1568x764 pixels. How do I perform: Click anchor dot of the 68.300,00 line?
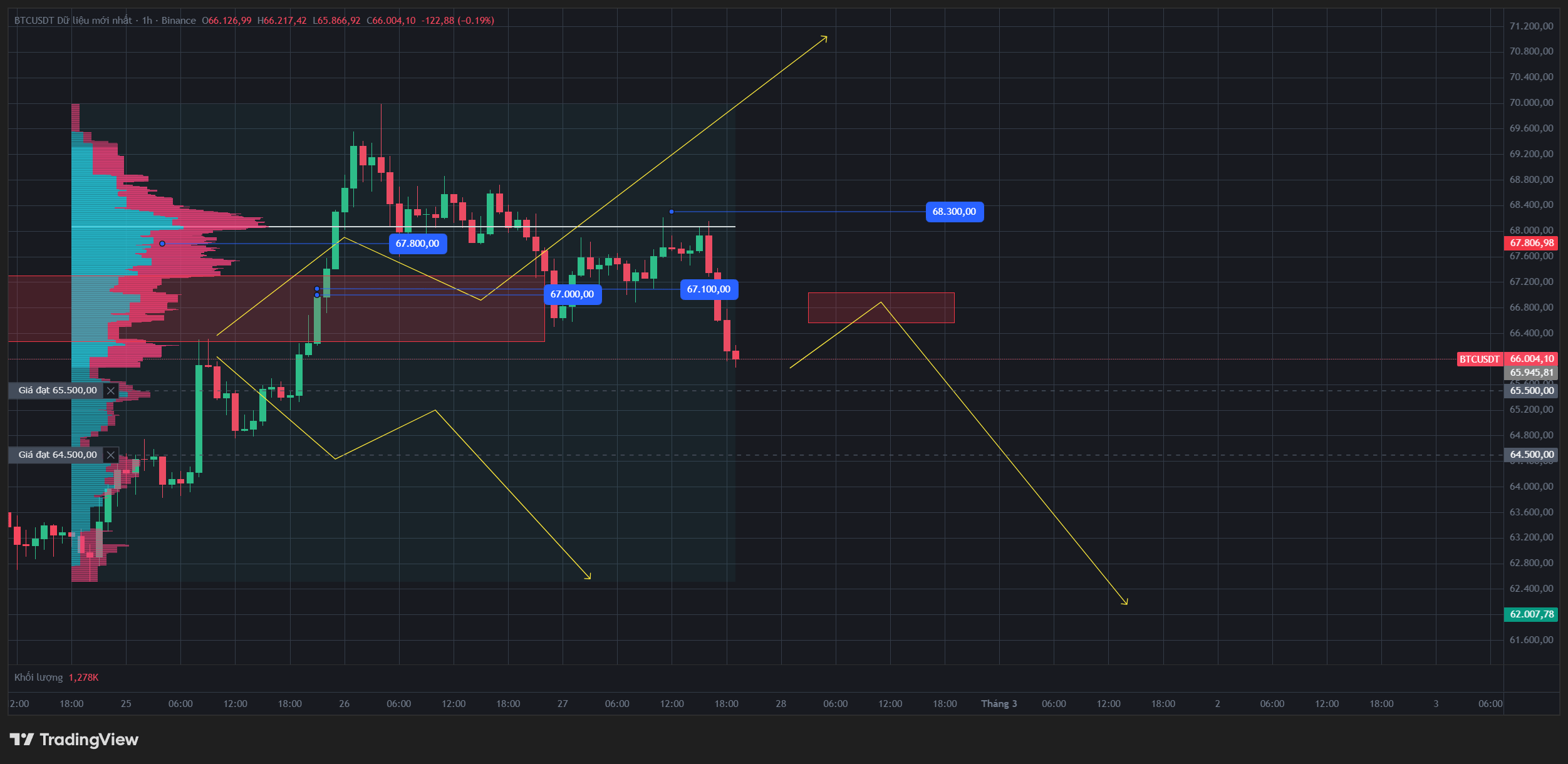(x=672, y=212)
